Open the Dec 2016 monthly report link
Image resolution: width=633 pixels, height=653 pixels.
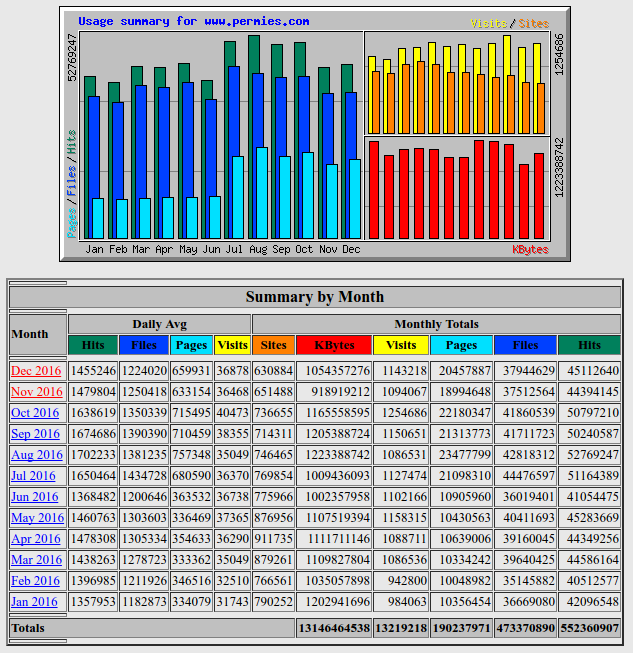point(36,371)
